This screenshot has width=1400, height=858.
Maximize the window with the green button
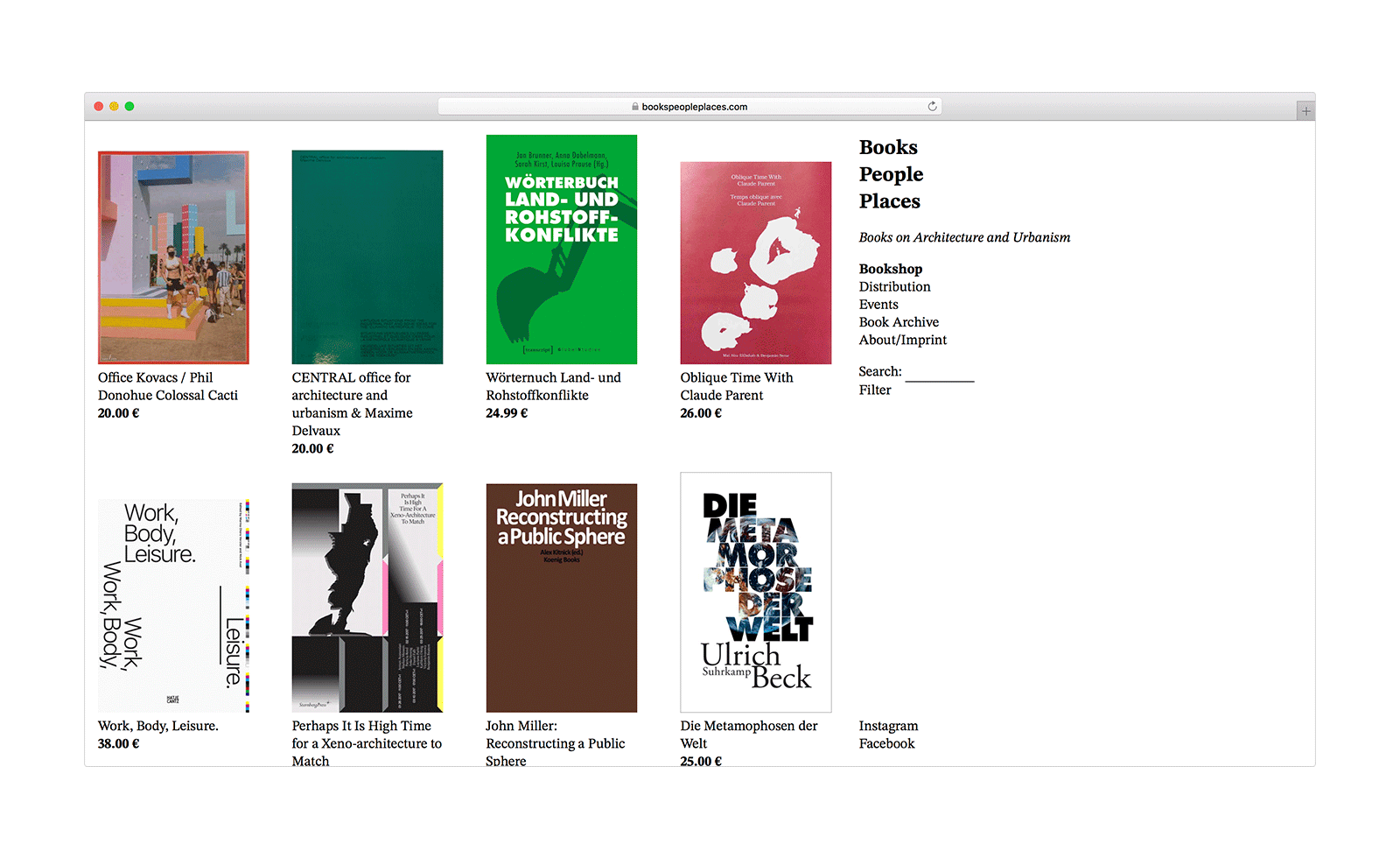(129, 106)
